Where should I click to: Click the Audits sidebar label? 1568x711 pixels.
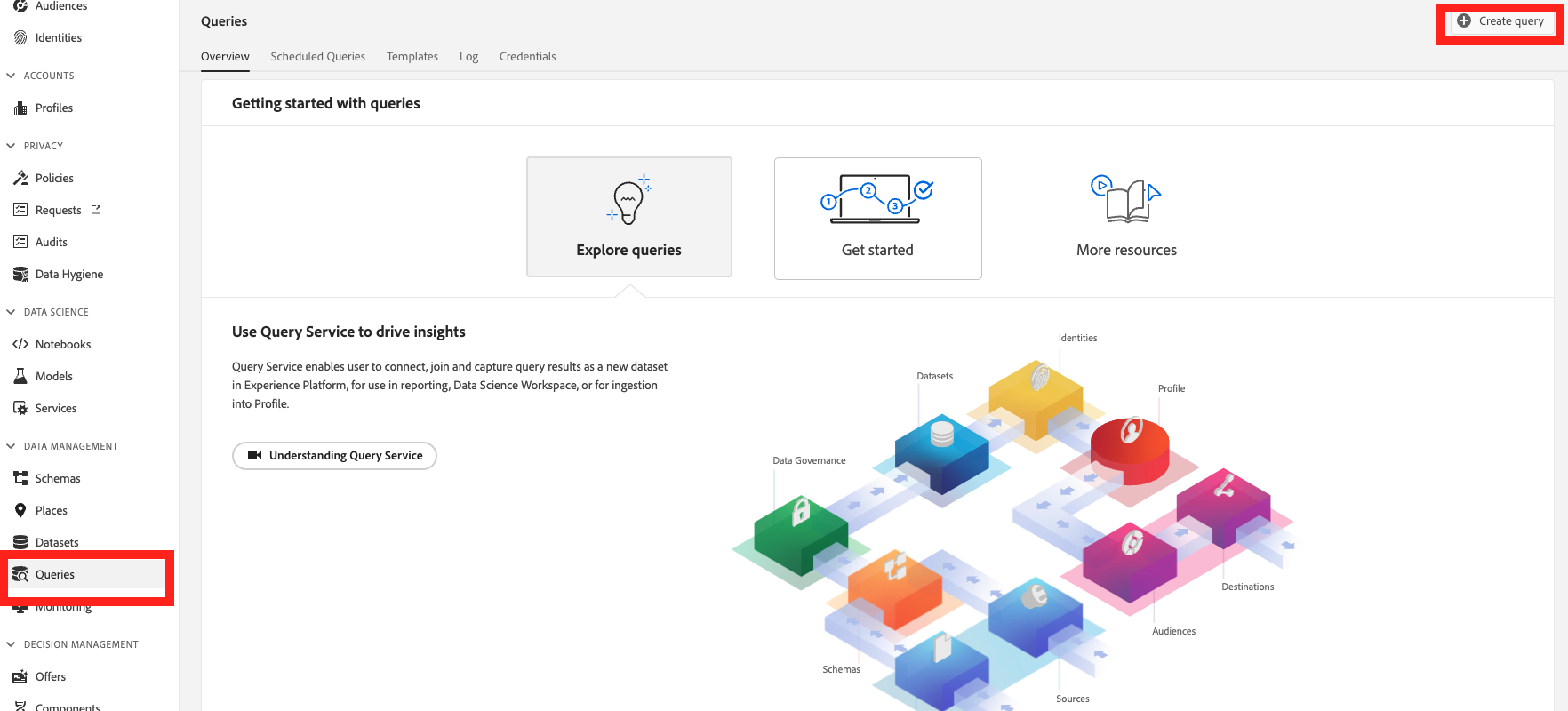click(52, 242)
